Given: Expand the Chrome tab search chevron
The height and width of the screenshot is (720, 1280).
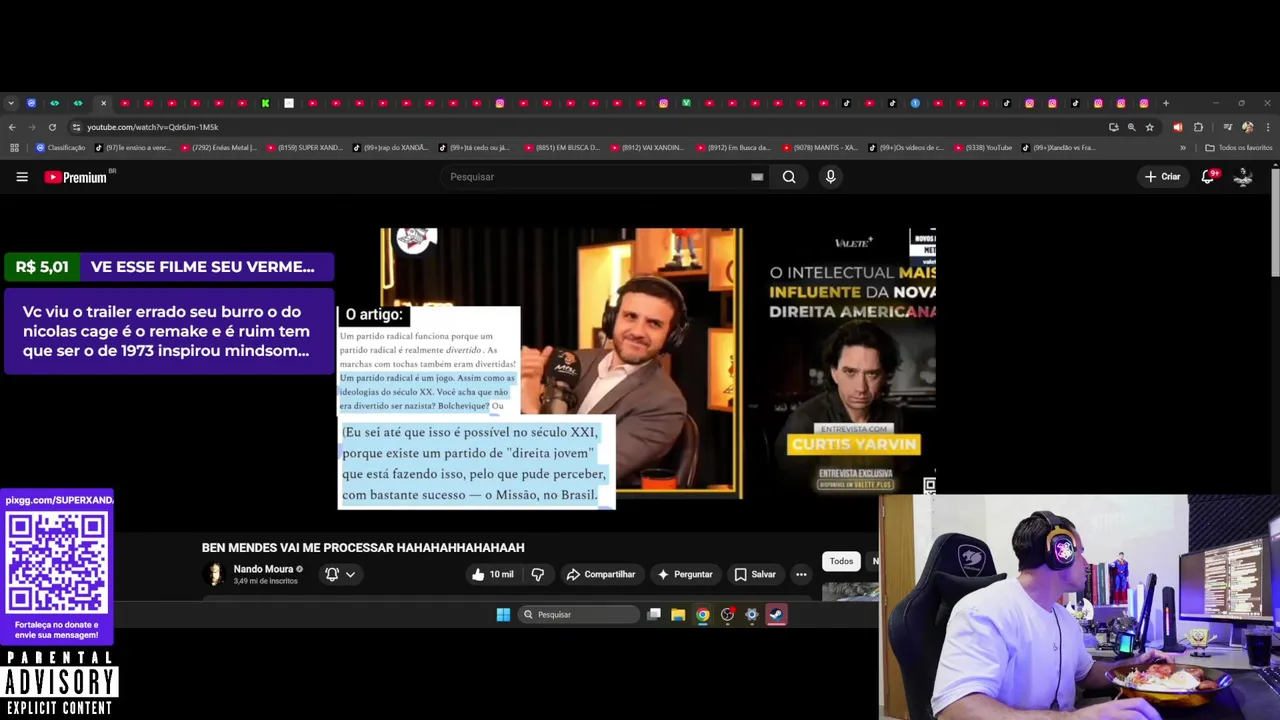Looking at the screenshot, I should 11,103.
